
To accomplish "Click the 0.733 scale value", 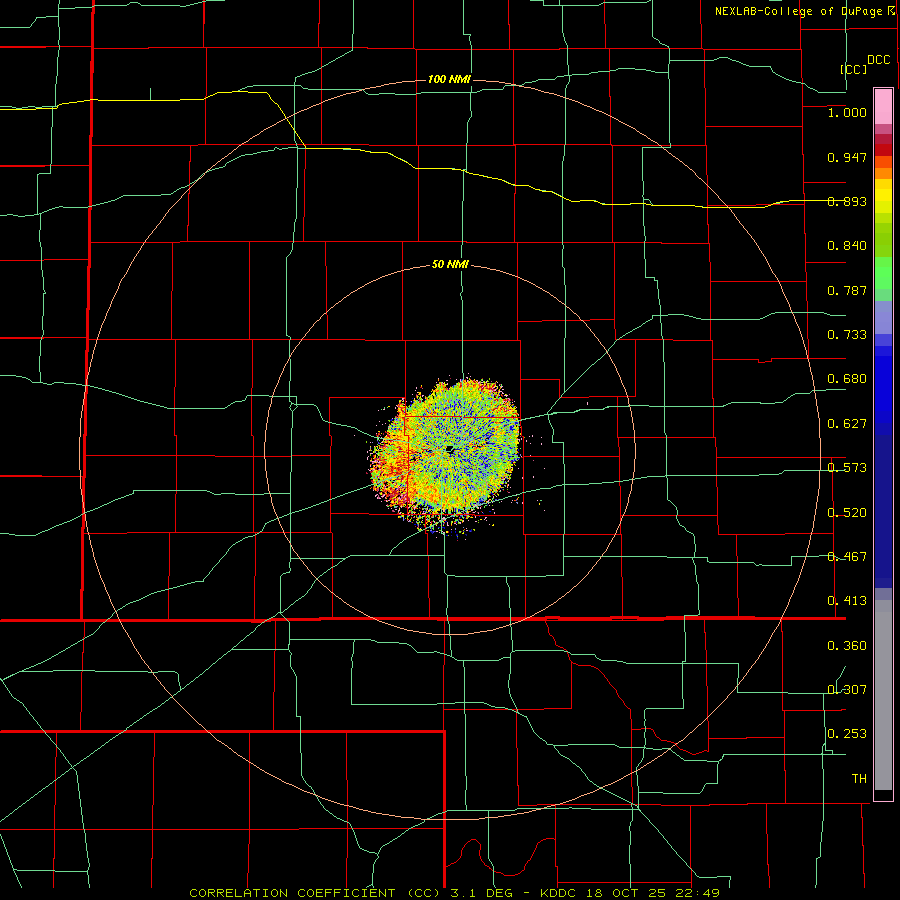I will click(x=847, y=335).
